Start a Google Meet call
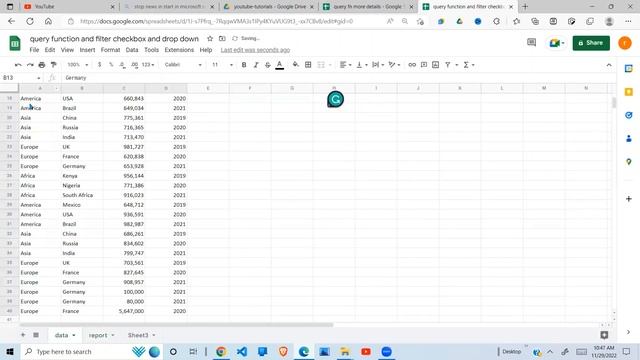 coord(557,43)
